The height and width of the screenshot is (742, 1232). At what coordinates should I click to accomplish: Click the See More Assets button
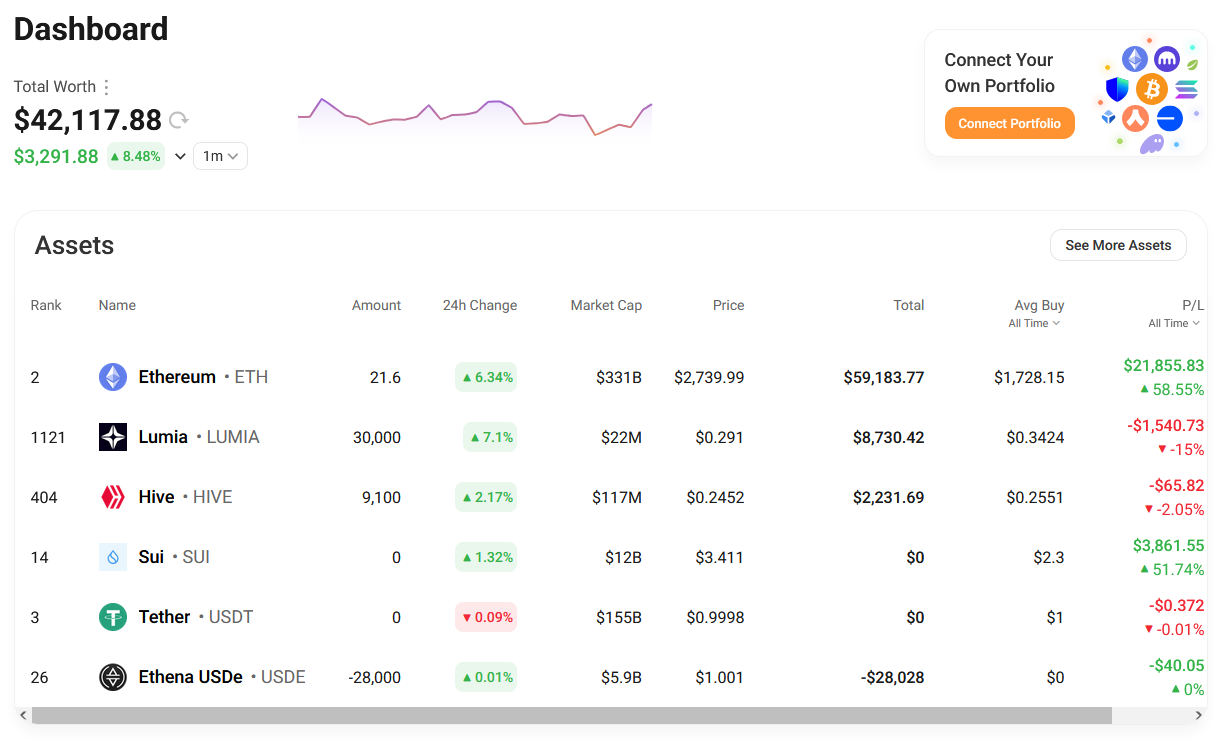[x=1118, y=245]
